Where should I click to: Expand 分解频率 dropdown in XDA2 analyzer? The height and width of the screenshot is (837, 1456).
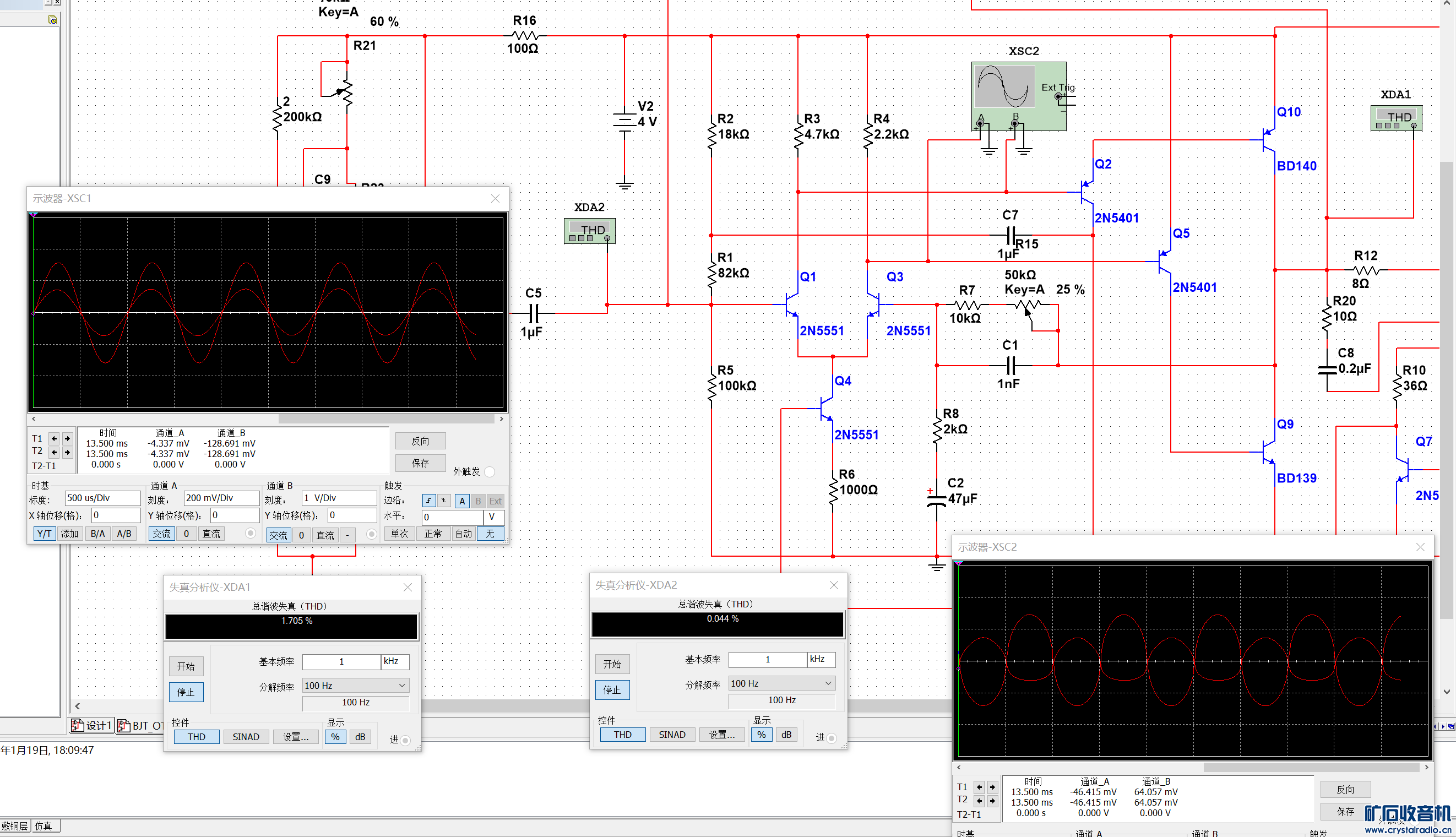click(828, 683)
